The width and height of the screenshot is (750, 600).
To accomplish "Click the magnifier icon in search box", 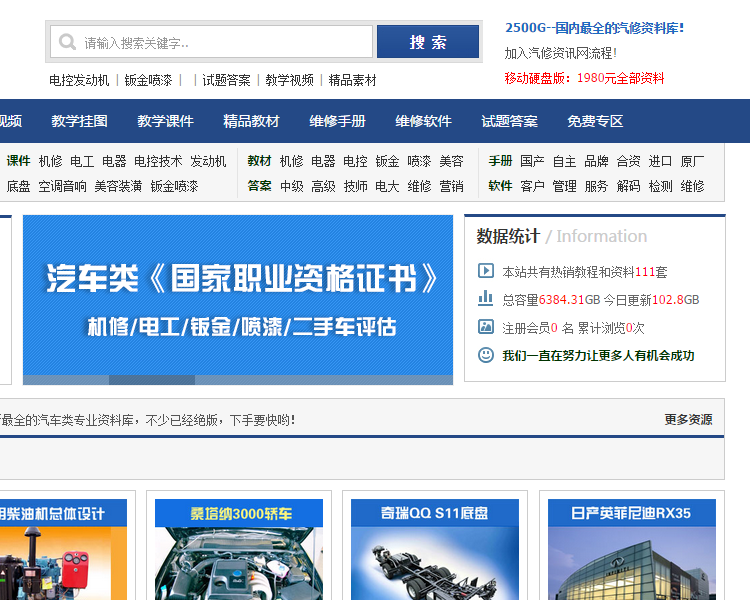I will [x=67, y=42].
